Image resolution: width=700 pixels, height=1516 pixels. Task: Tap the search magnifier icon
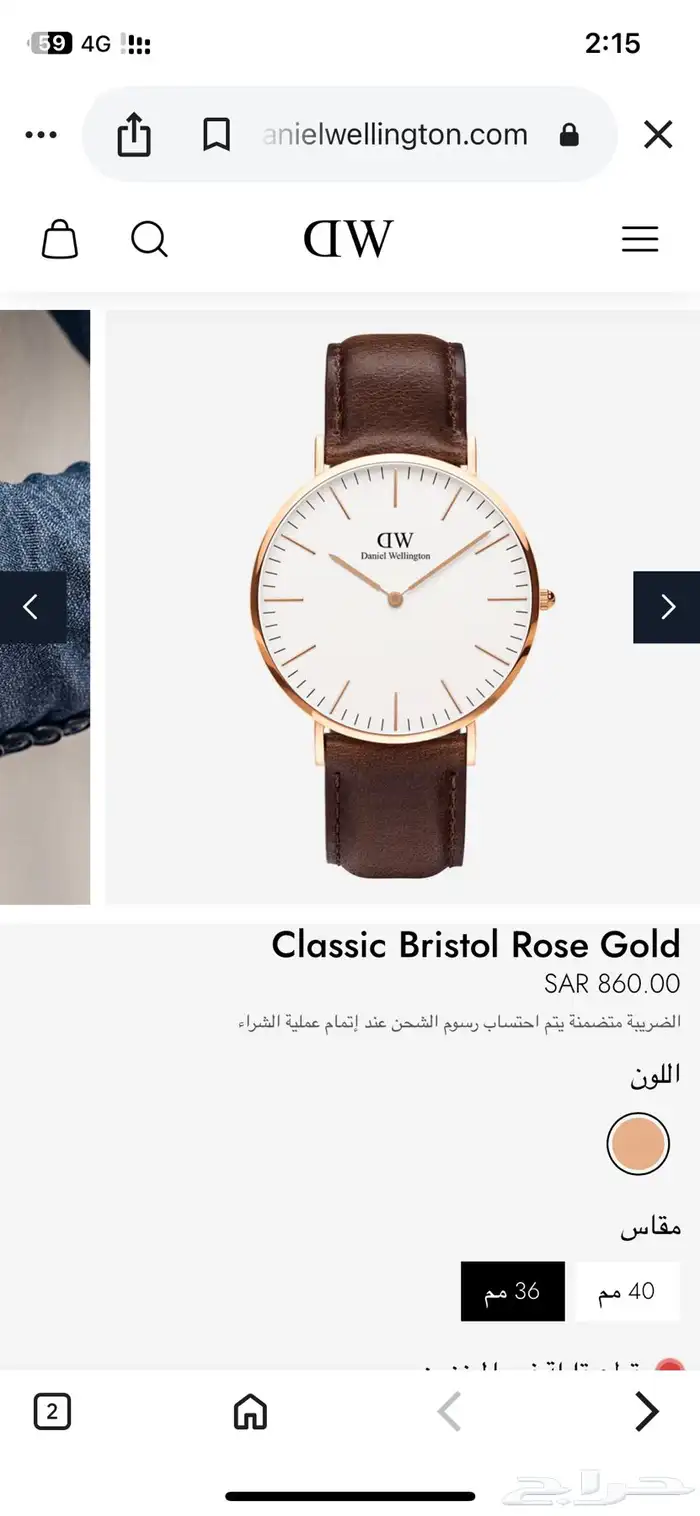coord(149,239)
